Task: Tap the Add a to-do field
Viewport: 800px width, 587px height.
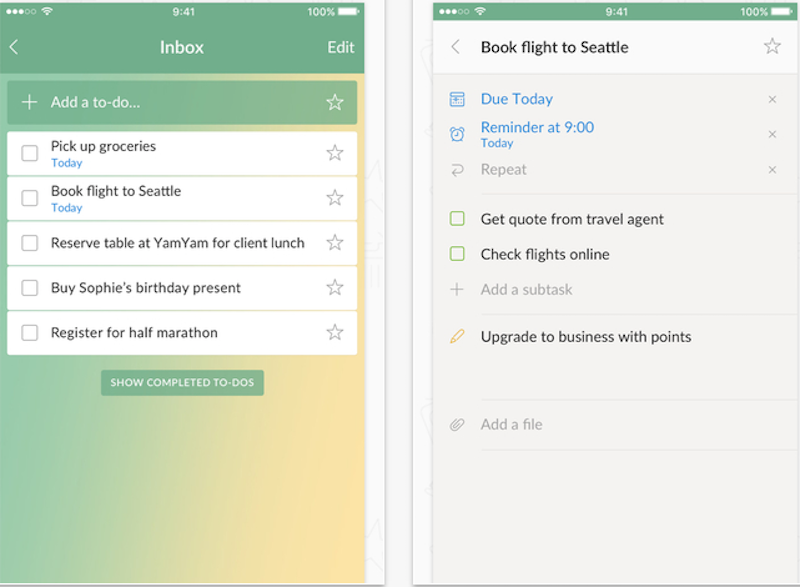Action: tap(170, 102)
